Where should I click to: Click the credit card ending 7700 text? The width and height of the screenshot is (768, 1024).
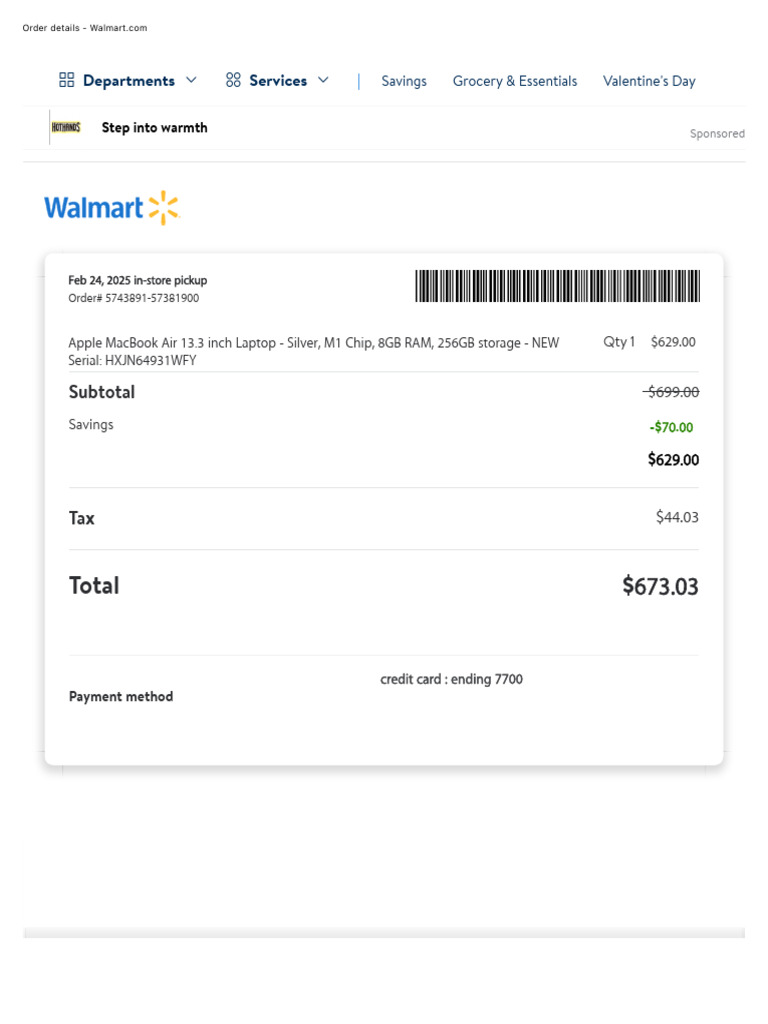coord(451,680)
